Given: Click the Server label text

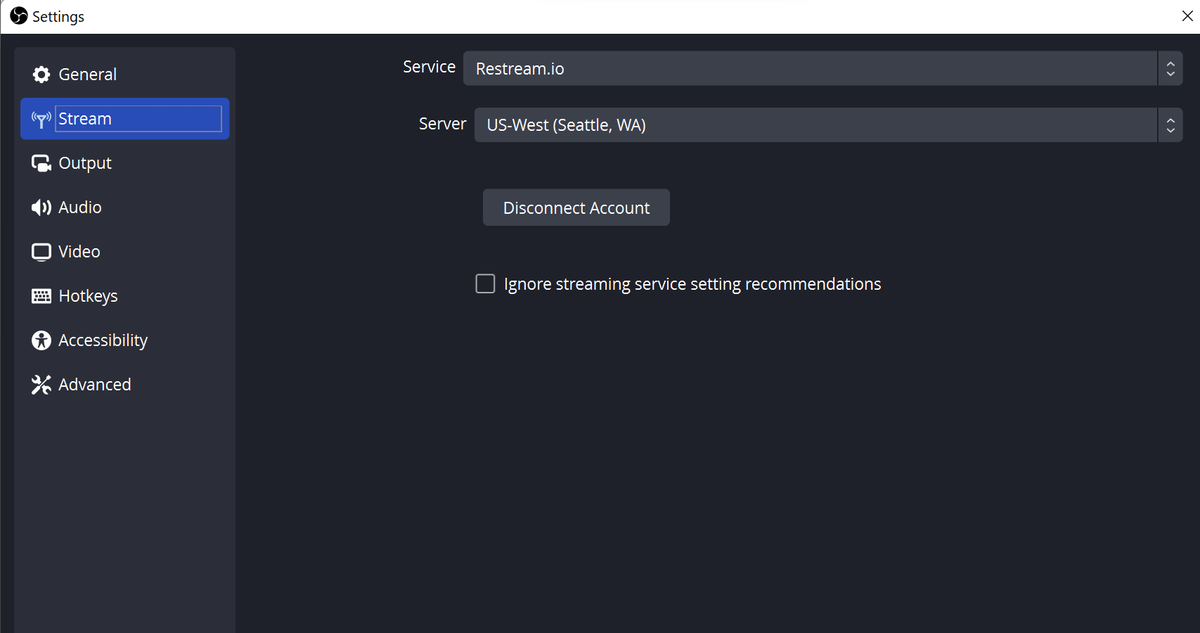Looking at the screenshot, I should [443, 124].
